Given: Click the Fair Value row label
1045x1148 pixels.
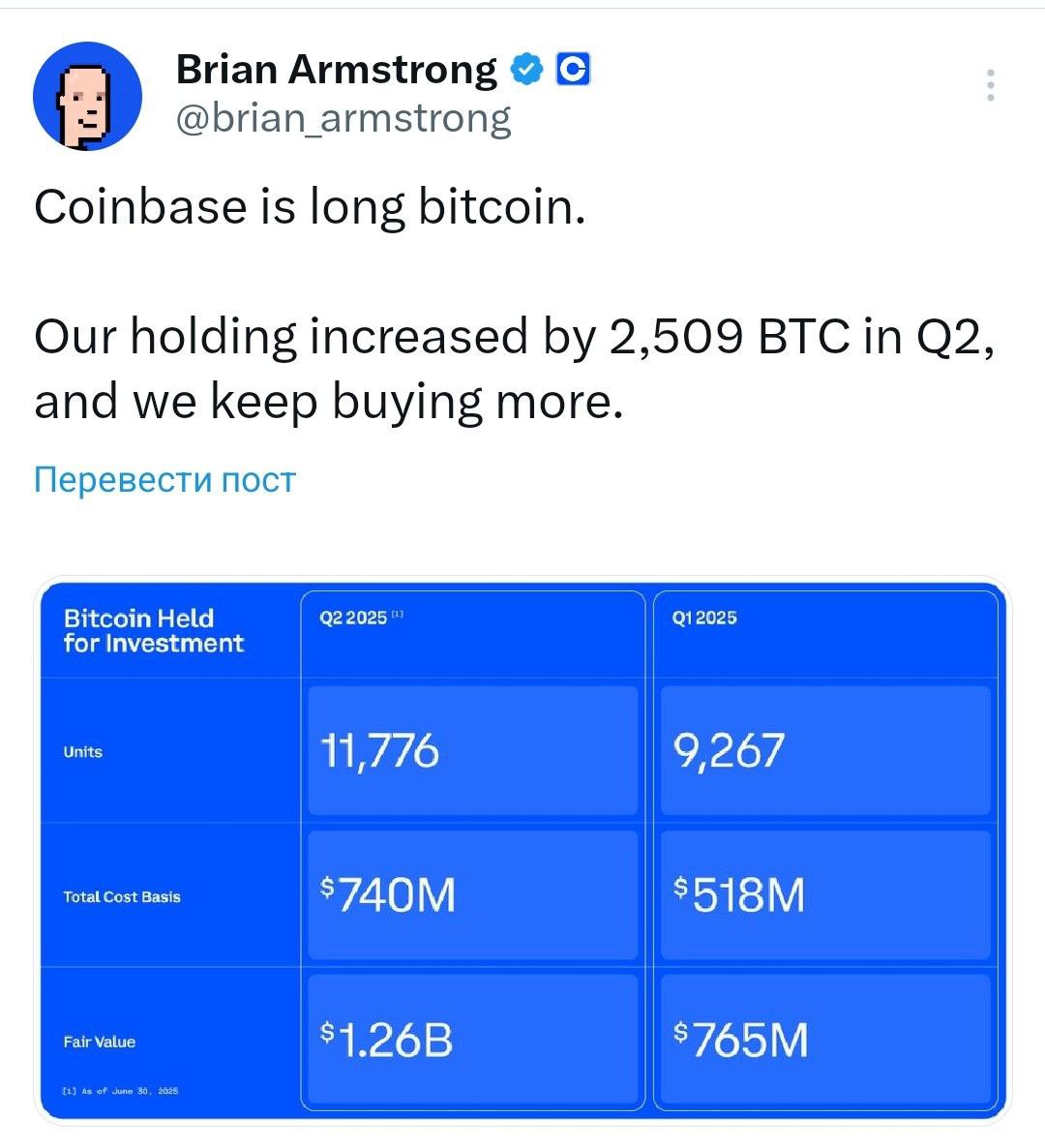Looking at the screenshot, I should click(100, 1042).
